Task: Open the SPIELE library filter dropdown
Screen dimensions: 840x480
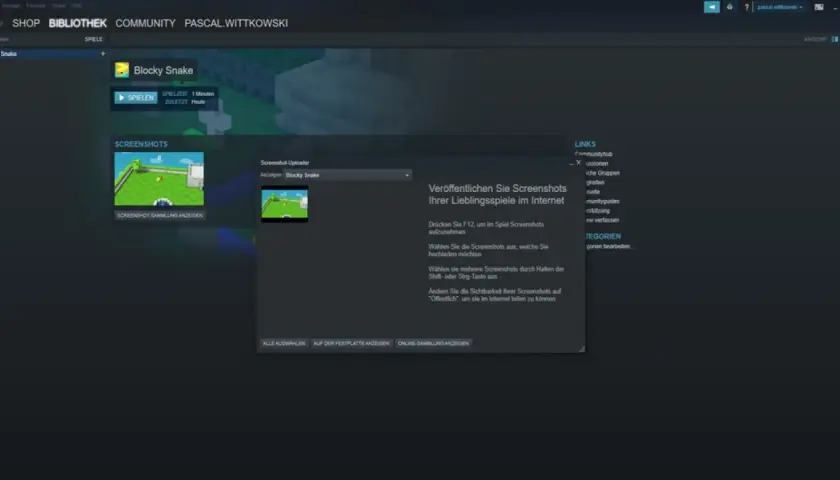Action: coord(93,39)
